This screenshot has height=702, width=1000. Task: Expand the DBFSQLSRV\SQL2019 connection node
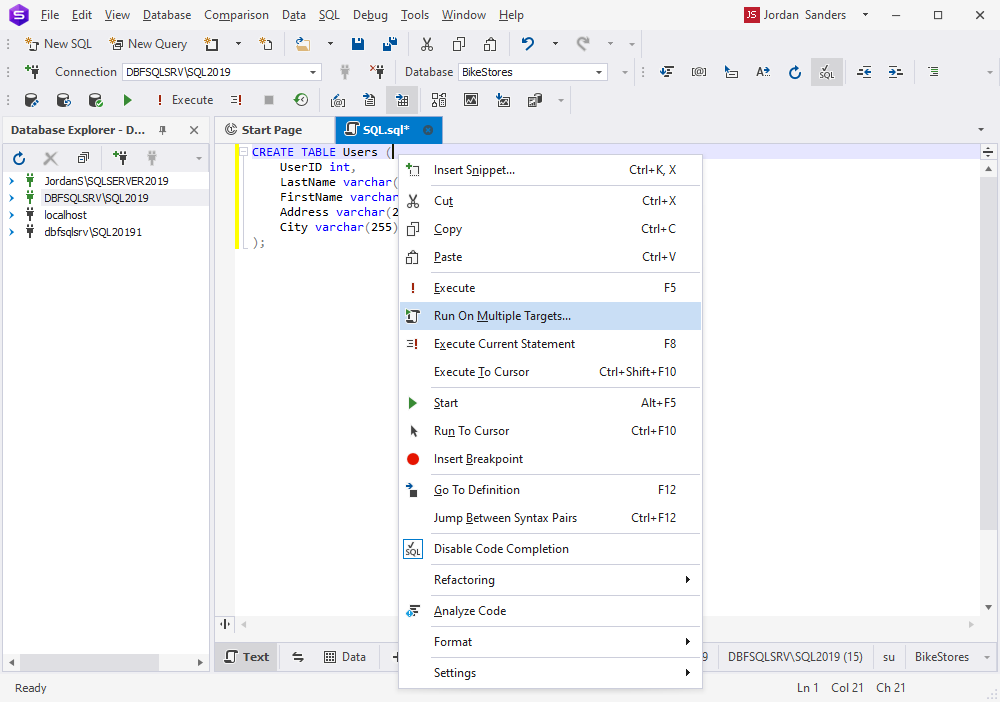click(11, 198)
